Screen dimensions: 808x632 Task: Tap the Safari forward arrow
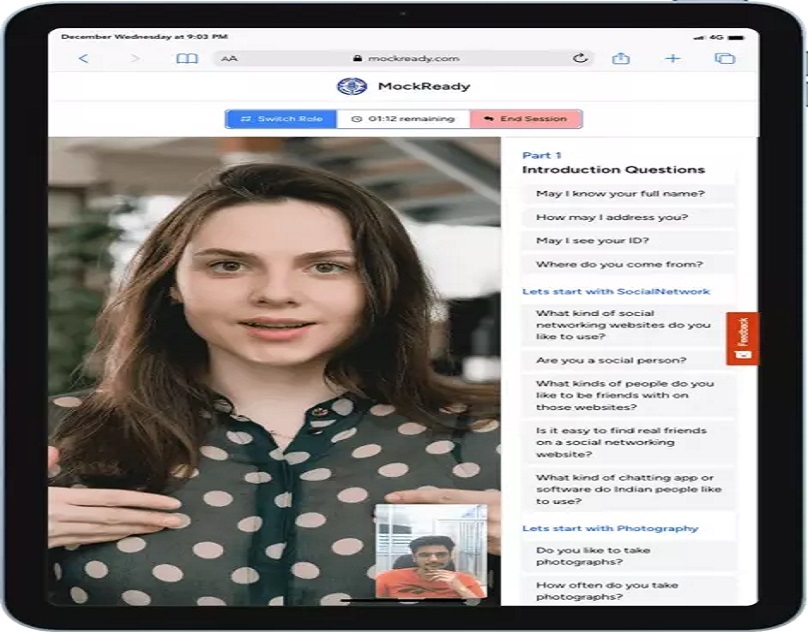tap(135, 59)
